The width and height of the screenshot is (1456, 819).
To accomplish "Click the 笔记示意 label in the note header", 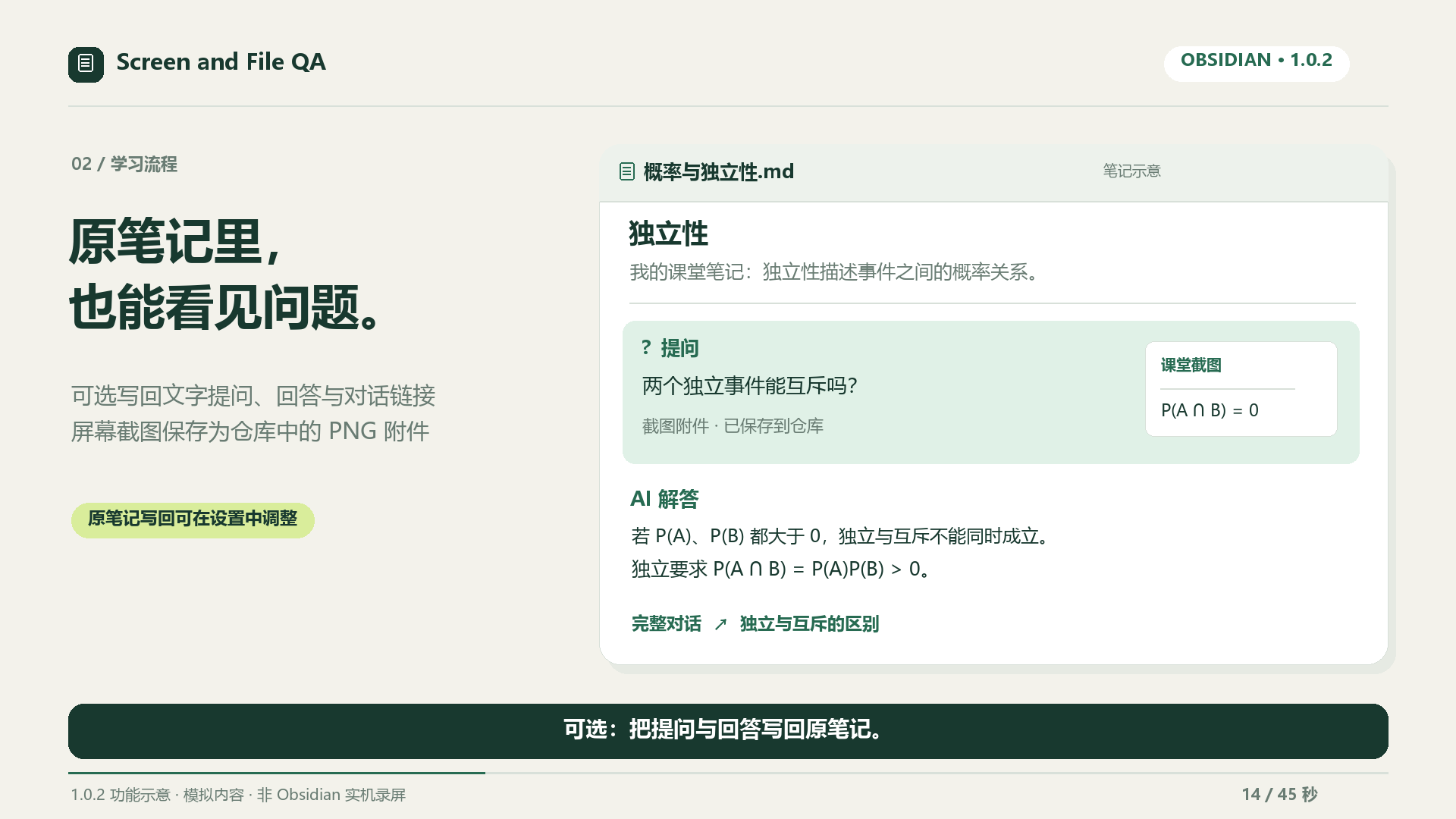I will click(1131, 171).
